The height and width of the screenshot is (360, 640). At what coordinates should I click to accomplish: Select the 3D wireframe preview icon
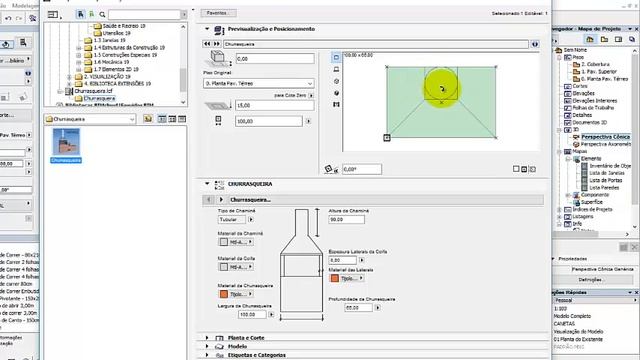pyautogui.click(x=336, y=81)
